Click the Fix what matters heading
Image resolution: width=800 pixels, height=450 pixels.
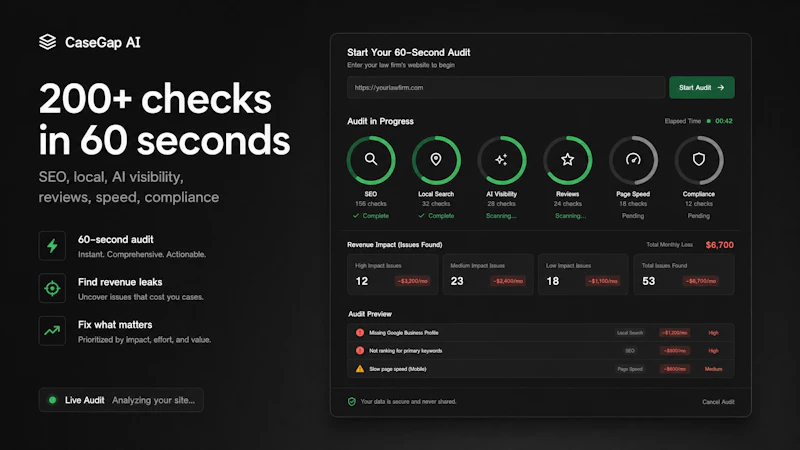[x=115, y=324]
